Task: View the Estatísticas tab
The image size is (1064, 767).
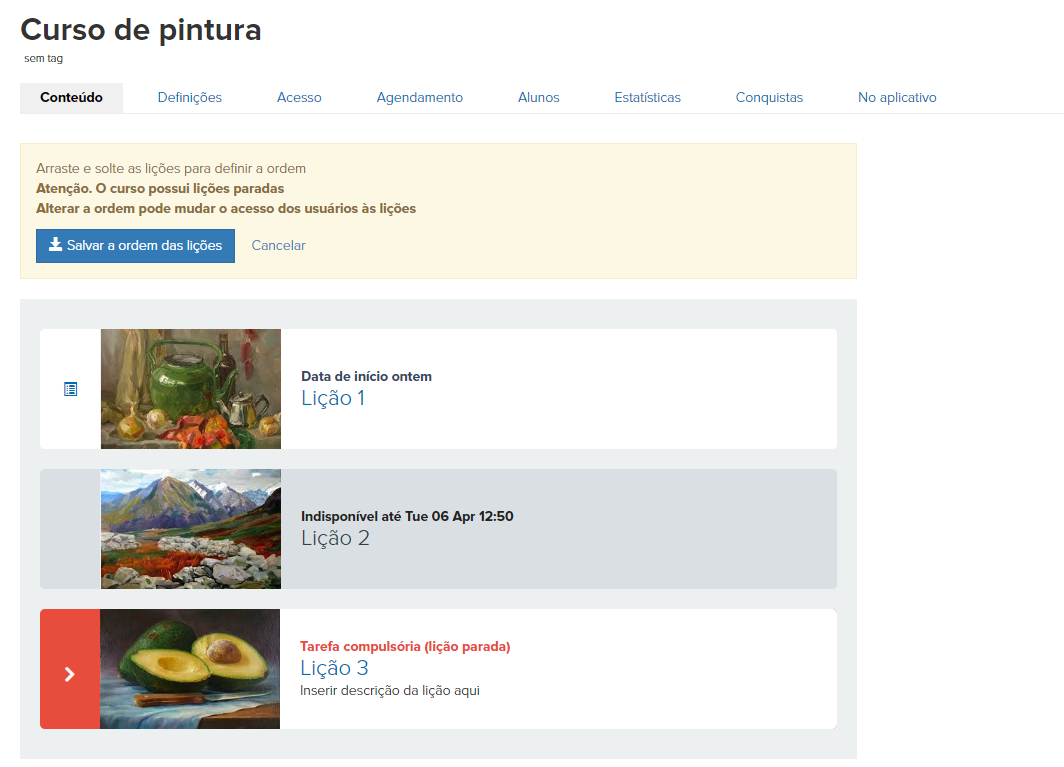Action: (647, 98)
